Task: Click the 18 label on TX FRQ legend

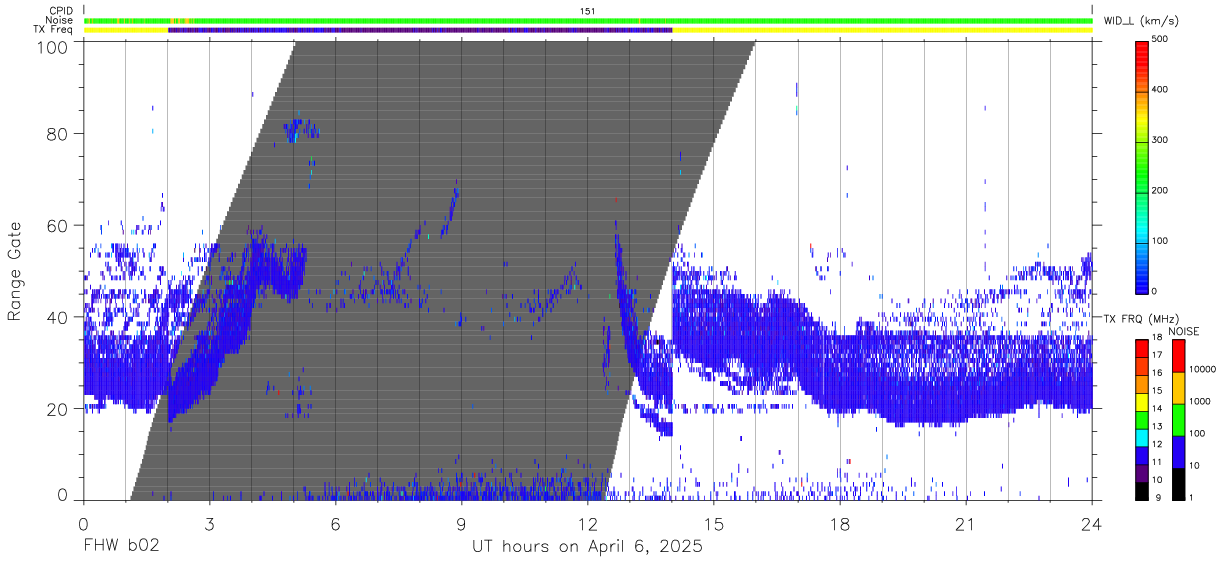Action: (1157, 338)
